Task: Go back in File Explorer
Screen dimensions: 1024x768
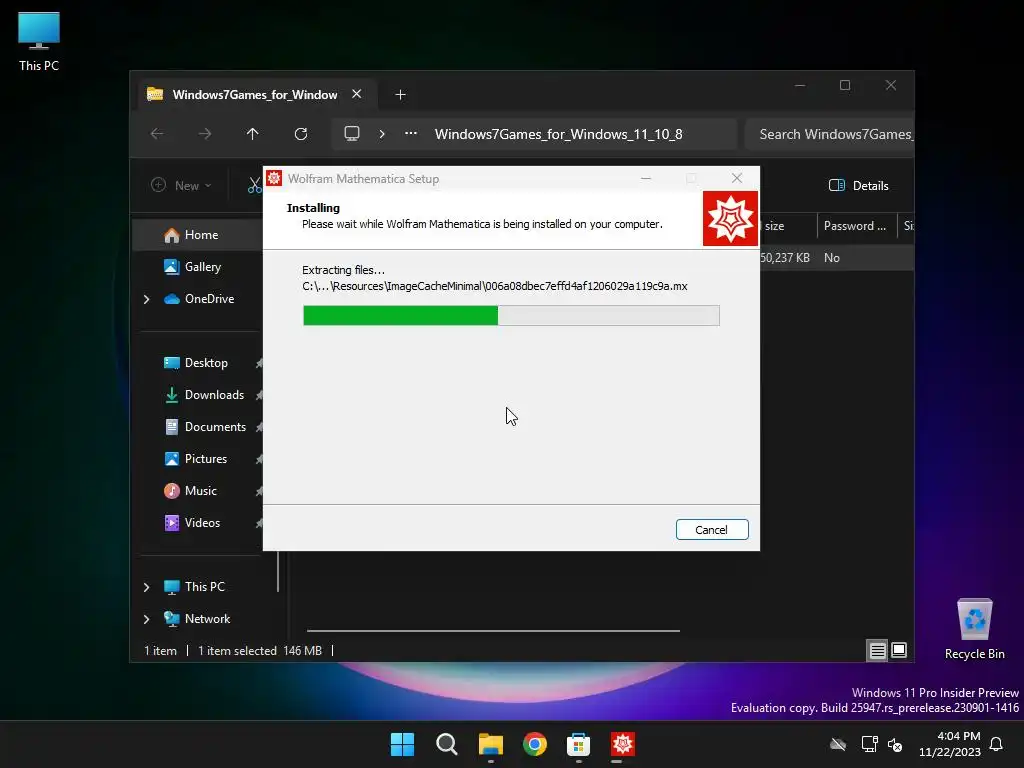Action: click(157, 134)
